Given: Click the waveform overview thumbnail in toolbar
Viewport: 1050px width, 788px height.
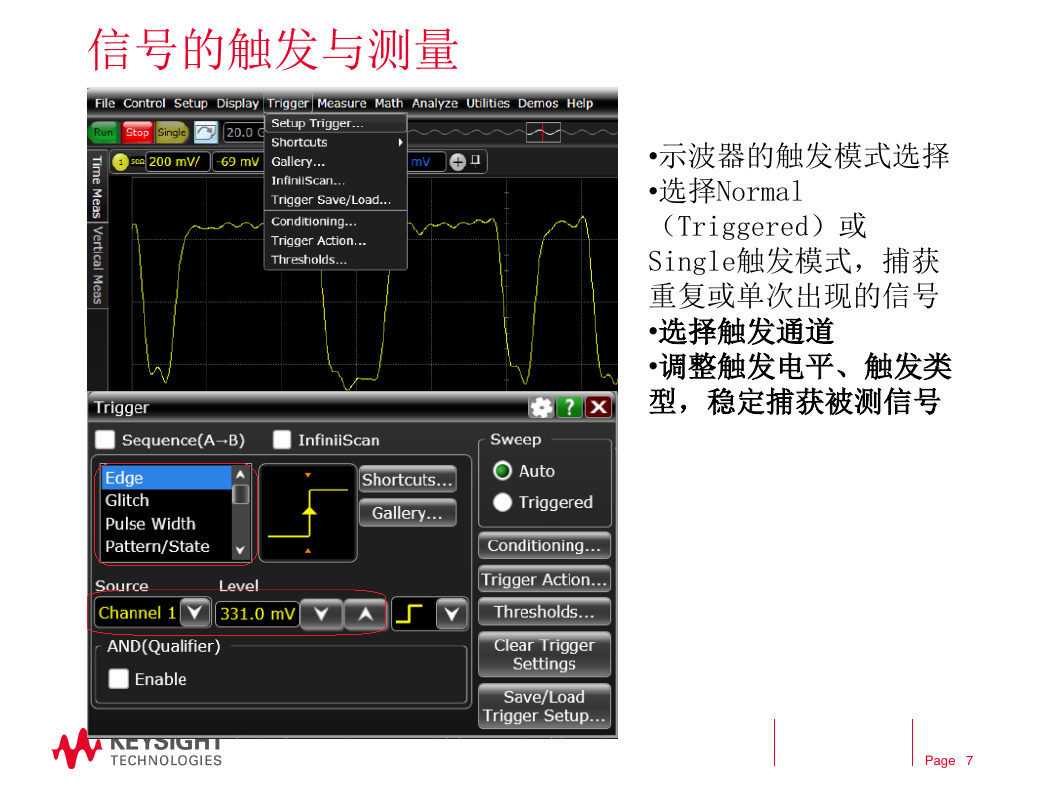Looking at the screenshot, I should click(x=543, y=132).
